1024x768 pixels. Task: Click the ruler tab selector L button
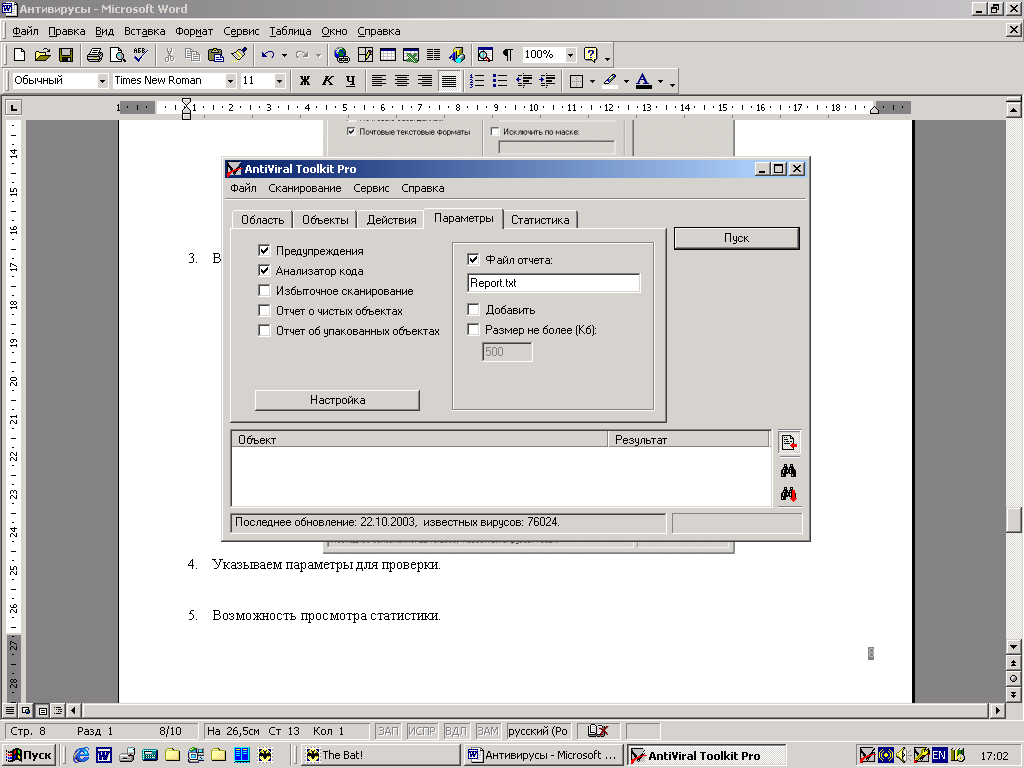tap(14, 107)
